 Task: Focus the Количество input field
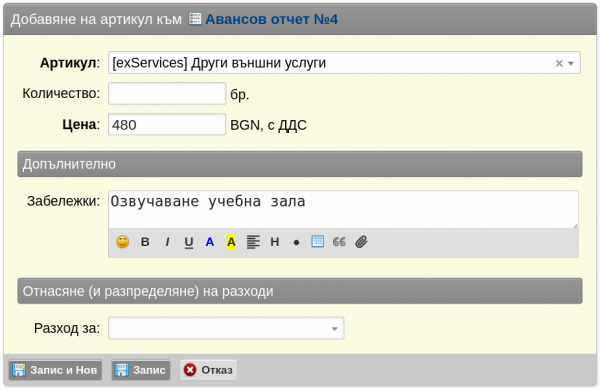point(167,93)
